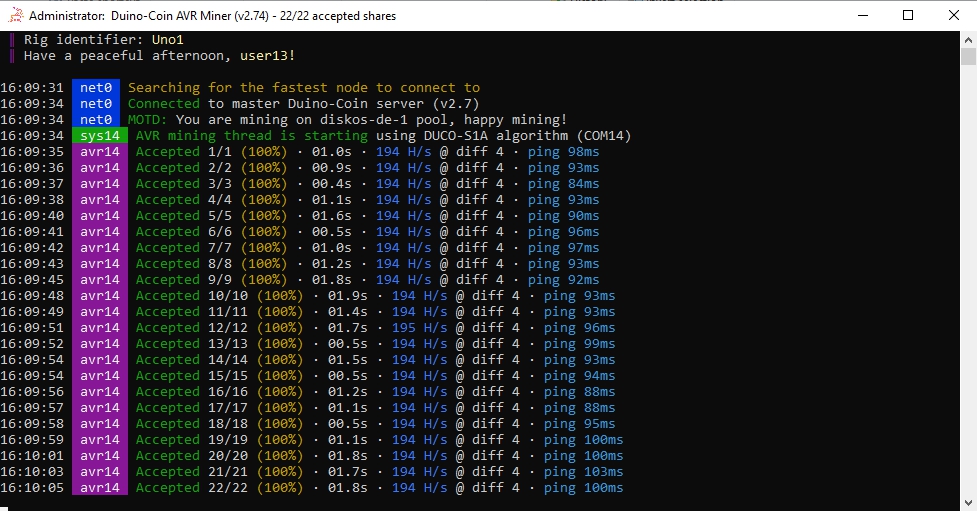Viewport: 977px width, 511px height.
Task: Click 'Accepted 22/22' share text
Action: (192, 488)
